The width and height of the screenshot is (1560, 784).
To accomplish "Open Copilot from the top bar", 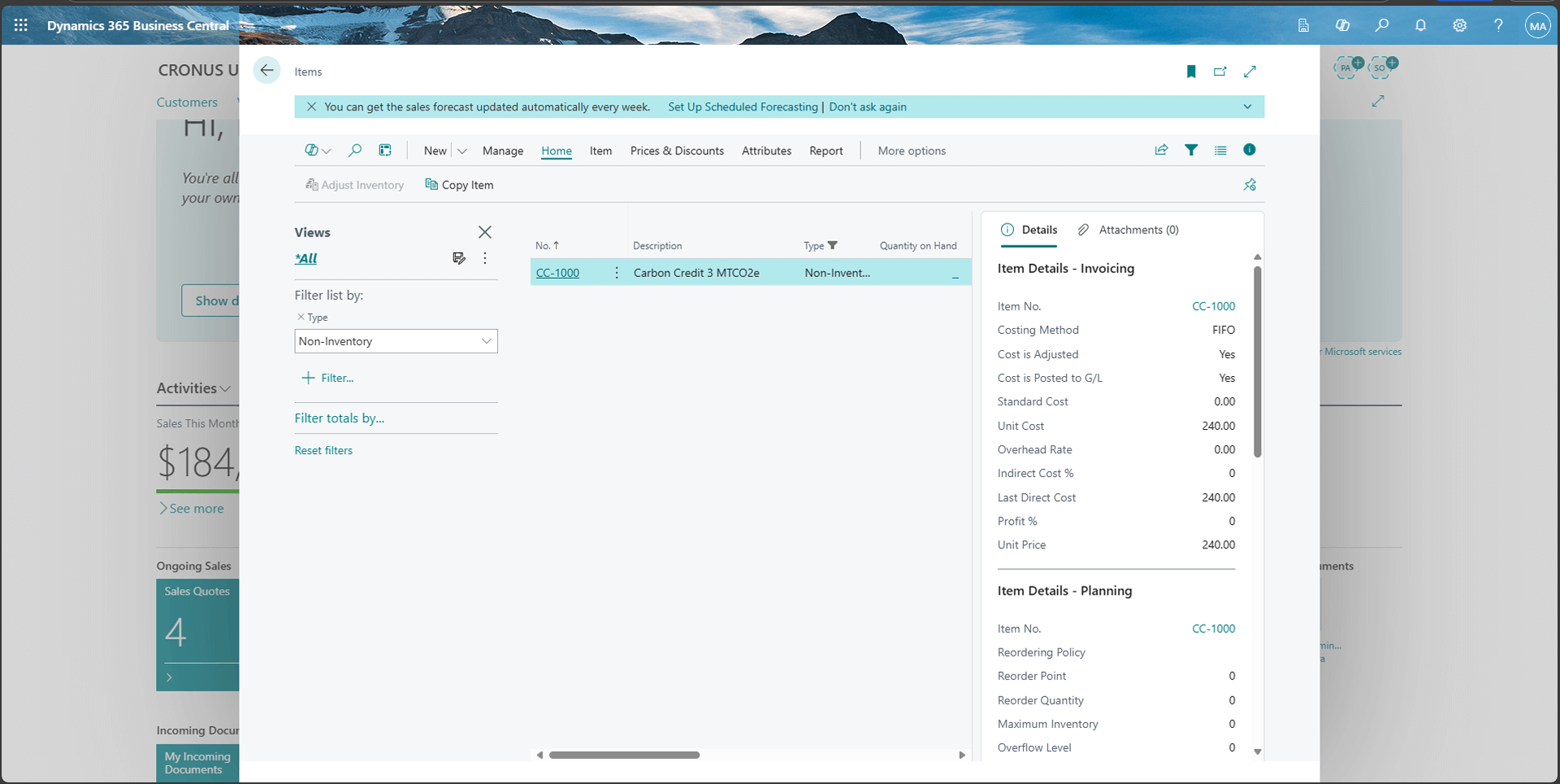I will [1343, 25].
